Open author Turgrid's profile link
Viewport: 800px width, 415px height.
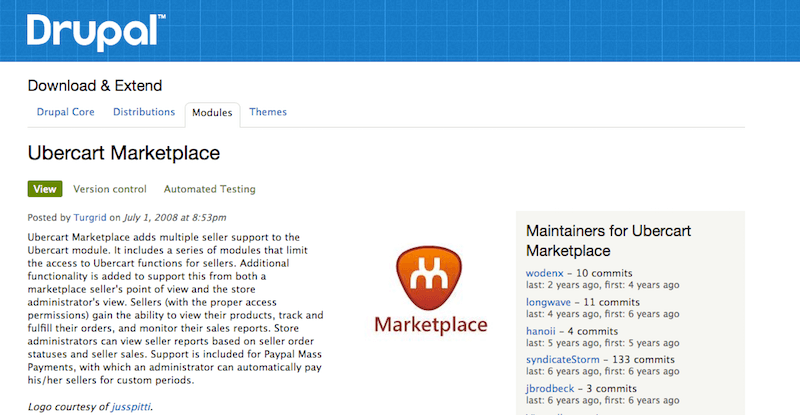(90, 217)
